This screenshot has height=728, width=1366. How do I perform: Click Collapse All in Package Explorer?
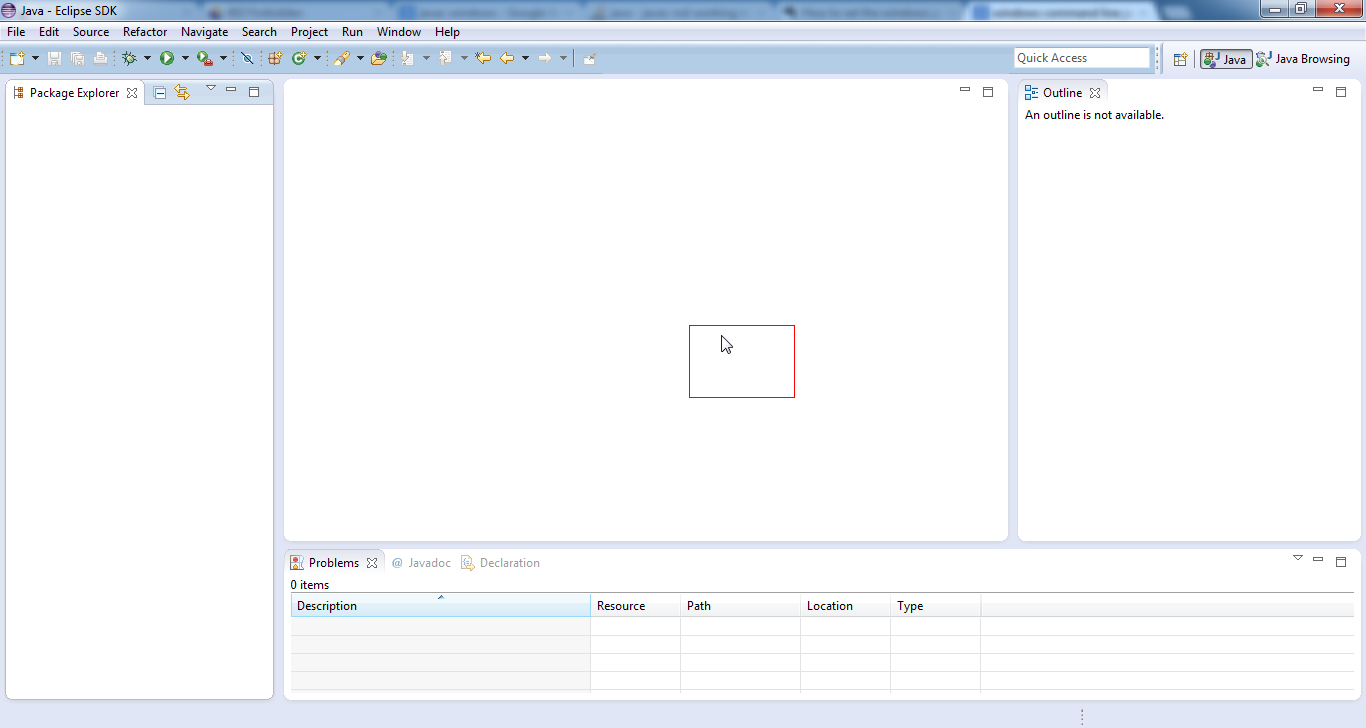(160, 93)
